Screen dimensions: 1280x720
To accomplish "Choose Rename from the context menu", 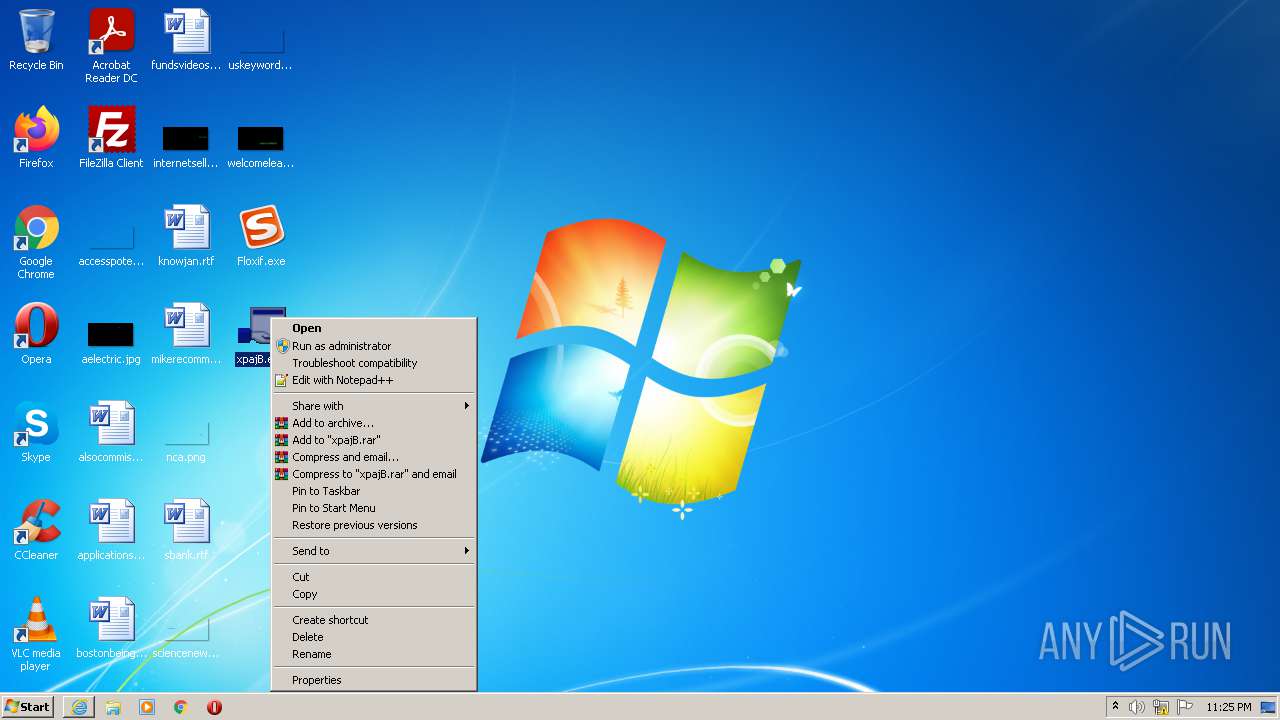I will (374, 654).
